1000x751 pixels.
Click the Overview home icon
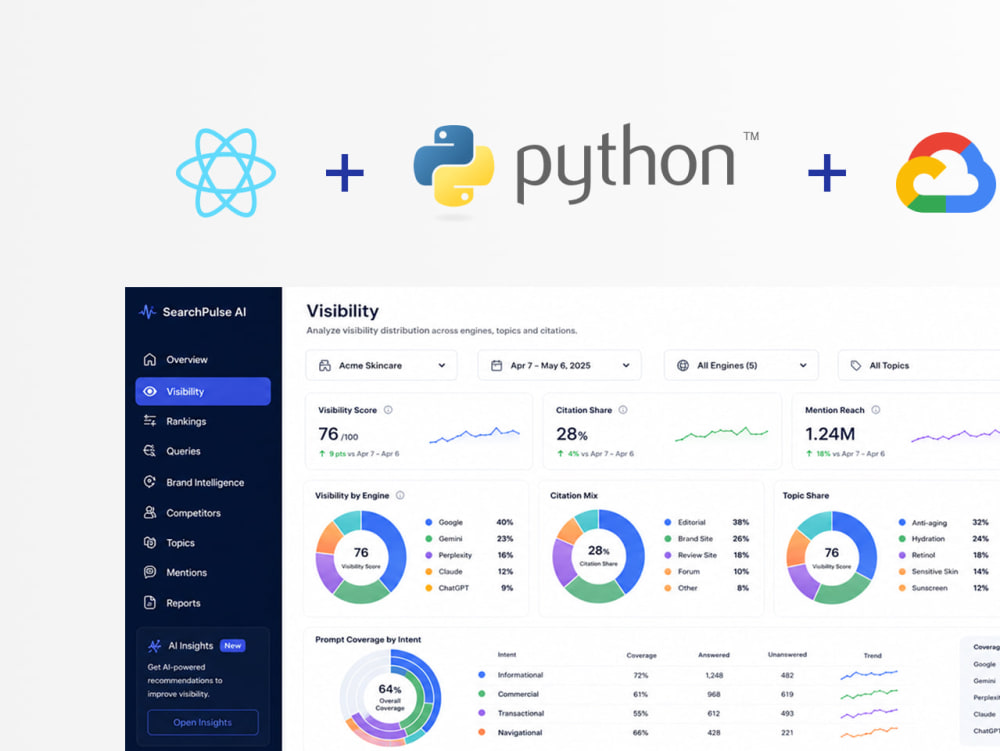click(x=150, y=360)
